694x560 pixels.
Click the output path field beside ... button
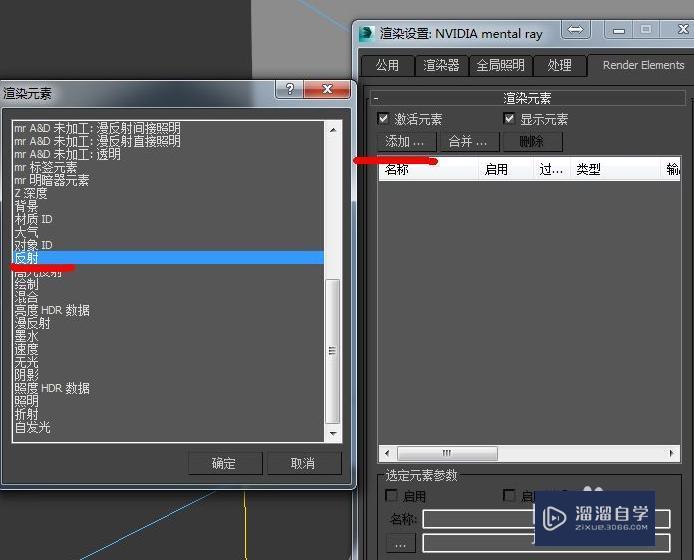[546, 543]
